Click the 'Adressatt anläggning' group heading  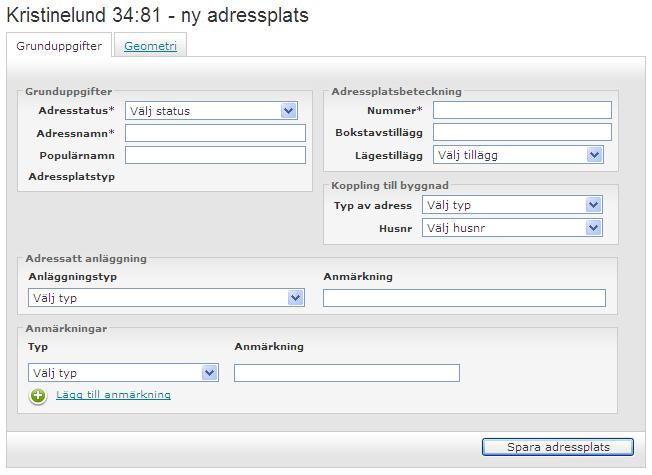86,259
